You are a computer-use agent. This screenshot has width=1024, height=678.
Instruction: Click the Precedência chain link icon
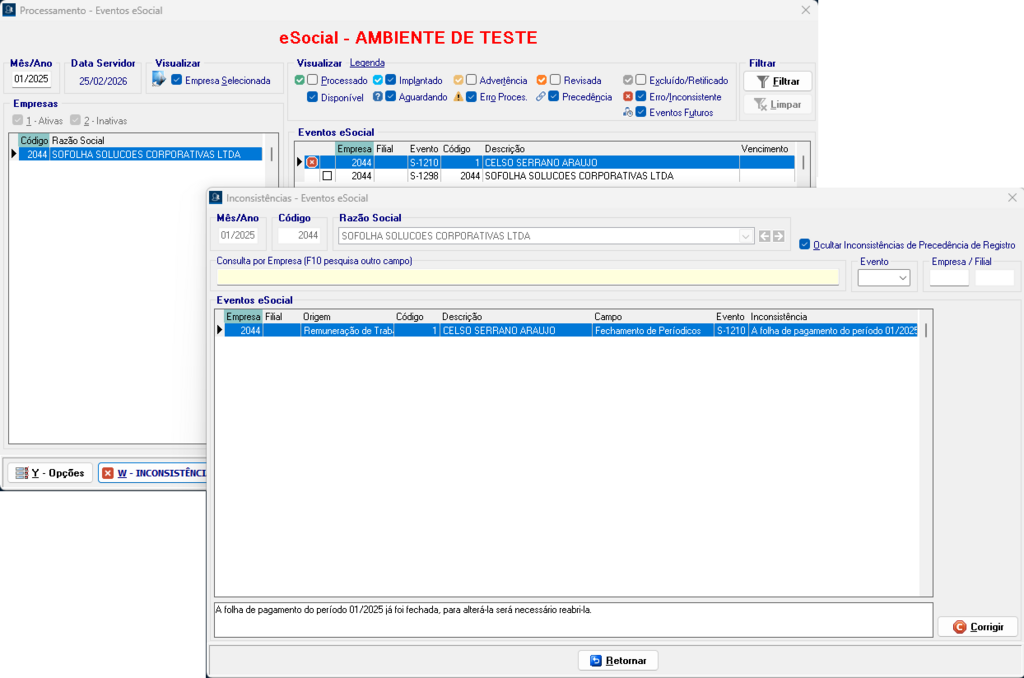point(540,97)
